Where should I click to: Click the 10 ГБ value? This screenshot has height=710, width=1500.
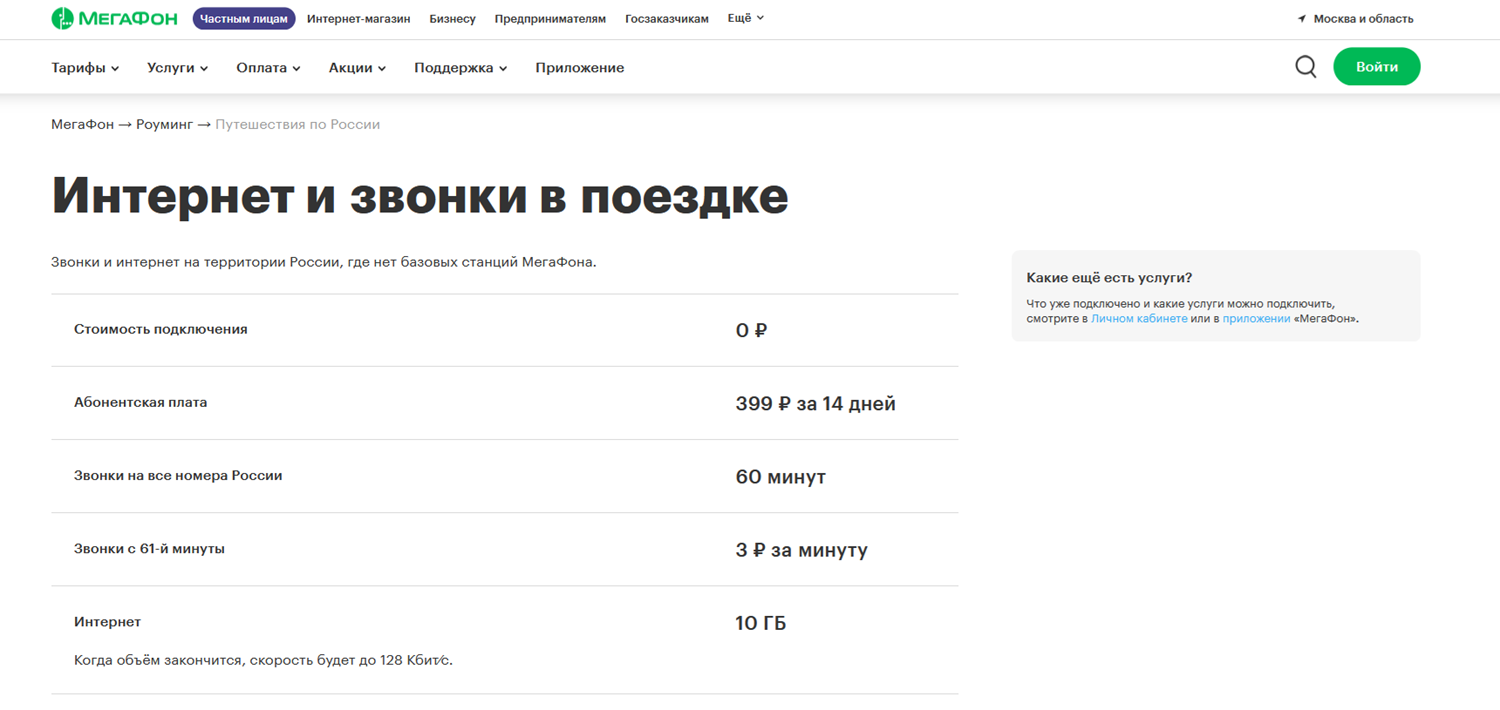[x=761, y=623]
